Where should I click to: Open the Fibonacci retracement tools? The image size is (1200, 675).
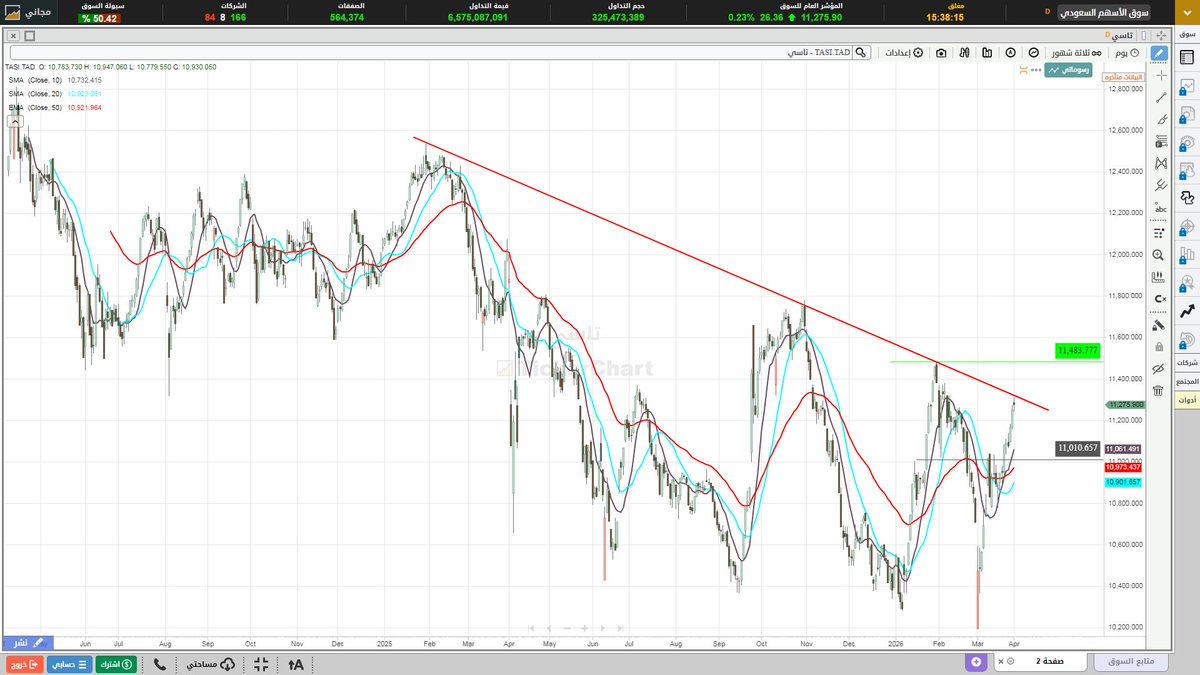coord(1160,141)
